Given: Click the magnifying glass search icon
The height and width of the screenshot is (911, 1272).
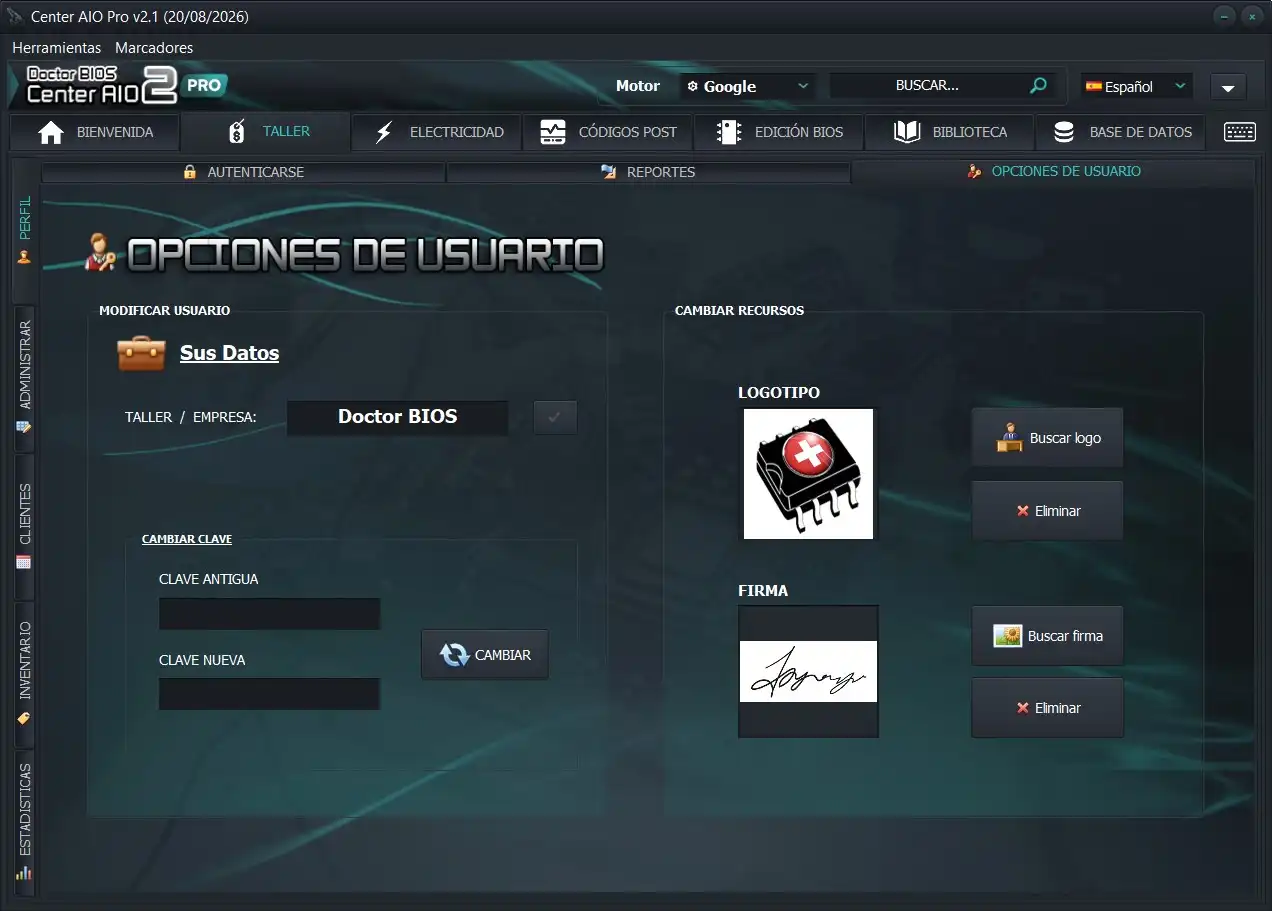Looking at the screenshot, I should coord(1039,86).
